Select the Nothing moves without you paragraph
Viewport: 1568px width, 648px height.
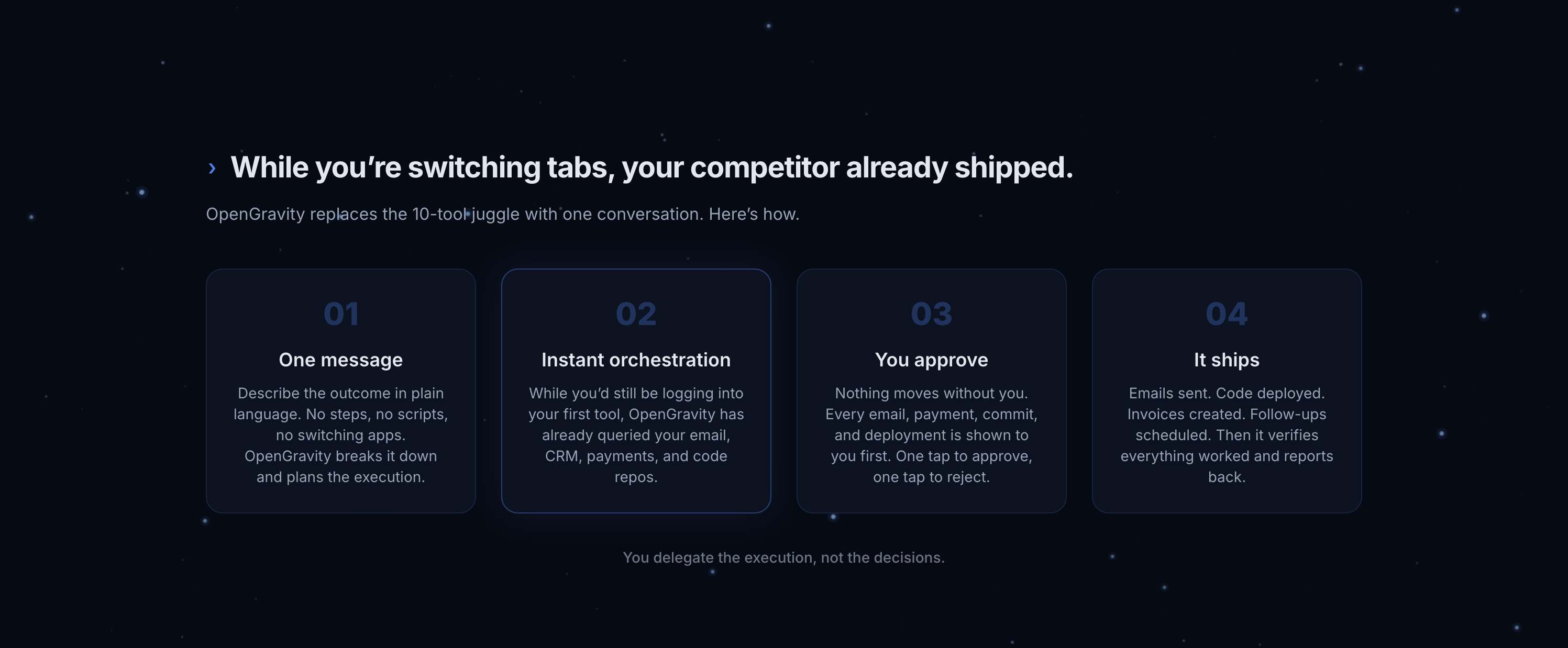coord(931,435)
